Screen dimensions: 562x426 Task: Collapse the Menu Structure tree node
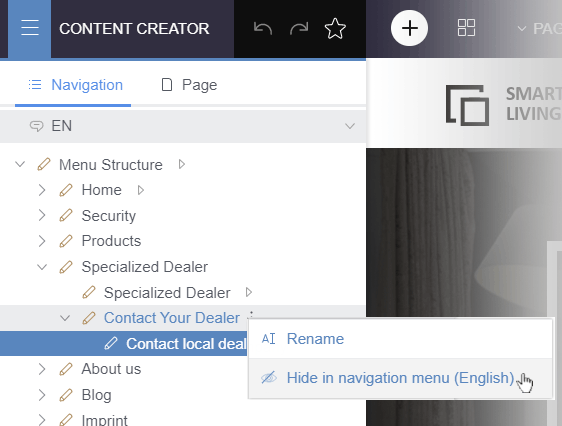coord(20,164)
